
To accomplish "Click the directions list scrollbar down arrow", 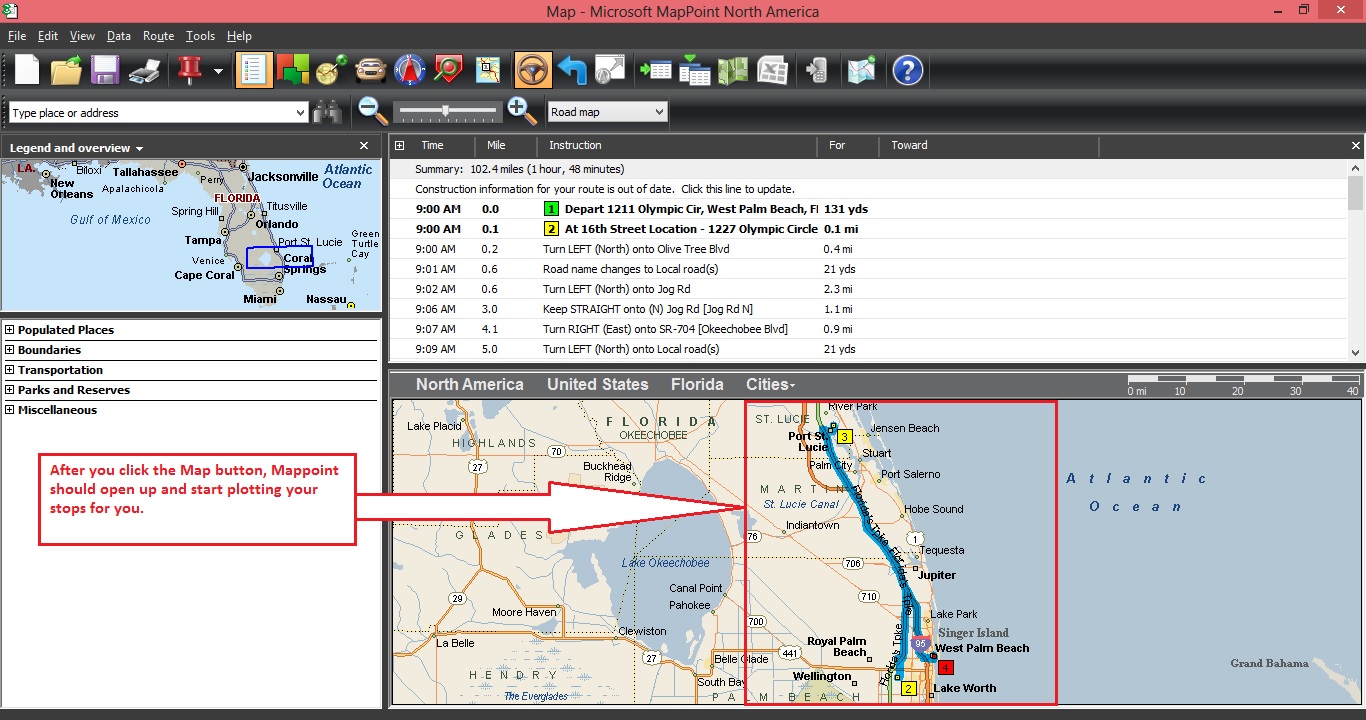I will pyautogui.click(x=1356, y=352).
